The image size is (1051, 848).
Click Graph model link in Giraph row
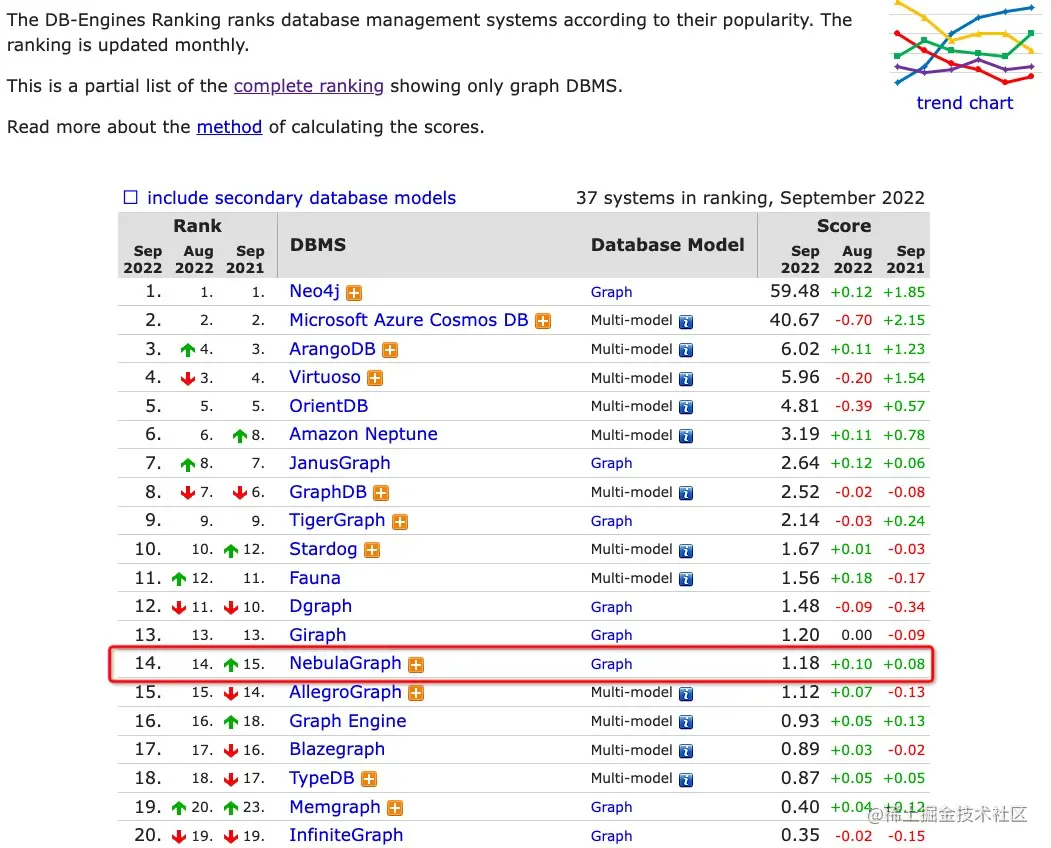(611, 635)
